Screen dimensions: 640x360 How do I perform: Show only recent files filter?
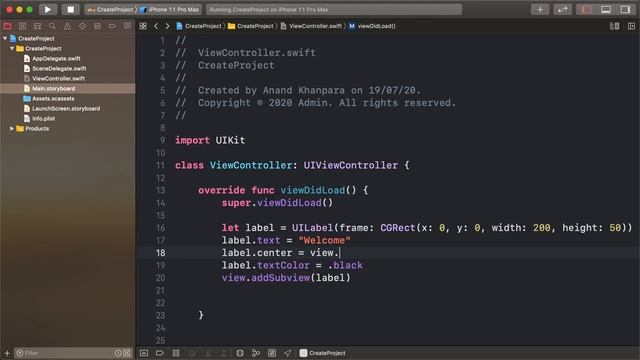click(118, 353)
